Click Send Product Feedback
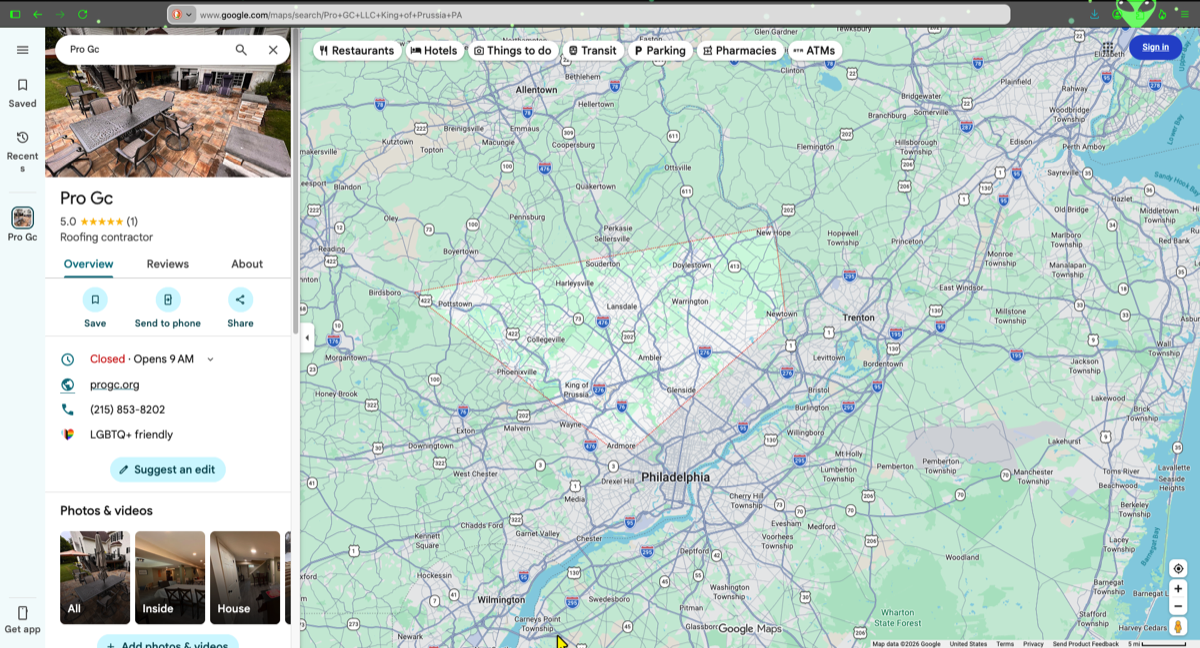 1086,644
